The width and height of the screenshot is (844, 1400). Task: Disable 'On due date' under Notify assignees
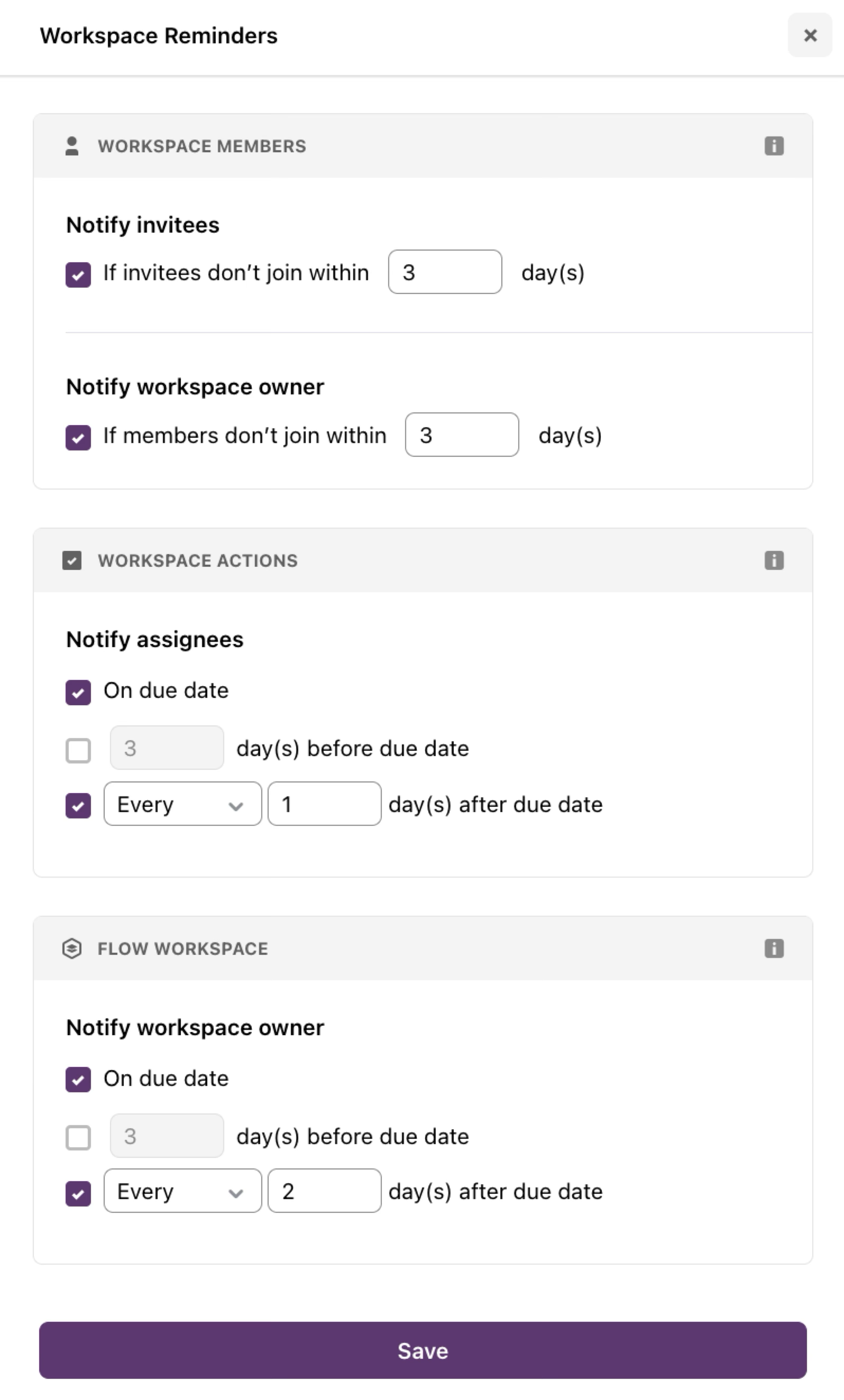[78, 693]
